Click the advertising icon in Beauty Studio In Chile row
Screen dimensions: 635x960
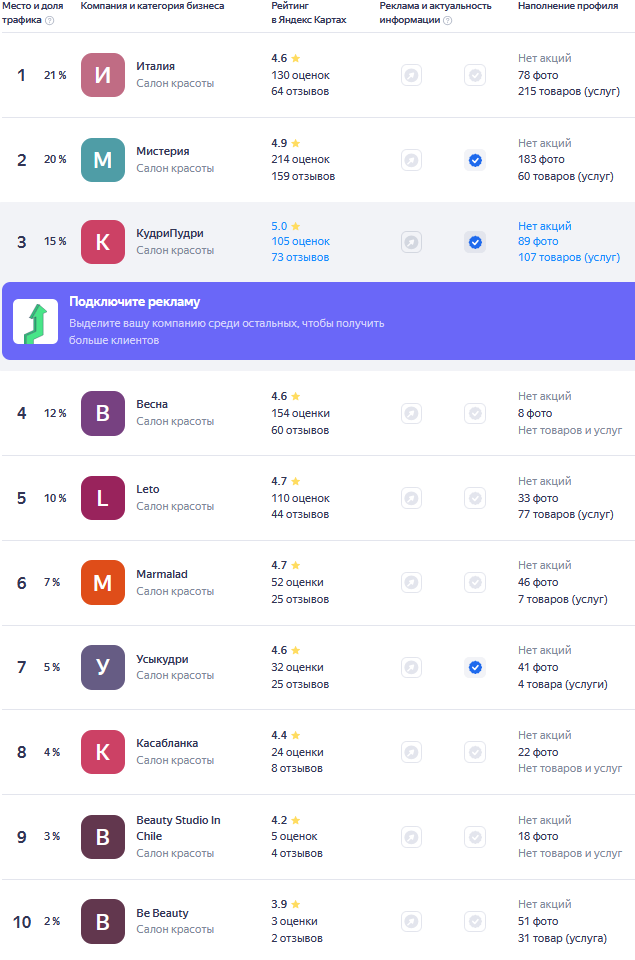pos(411,836)
